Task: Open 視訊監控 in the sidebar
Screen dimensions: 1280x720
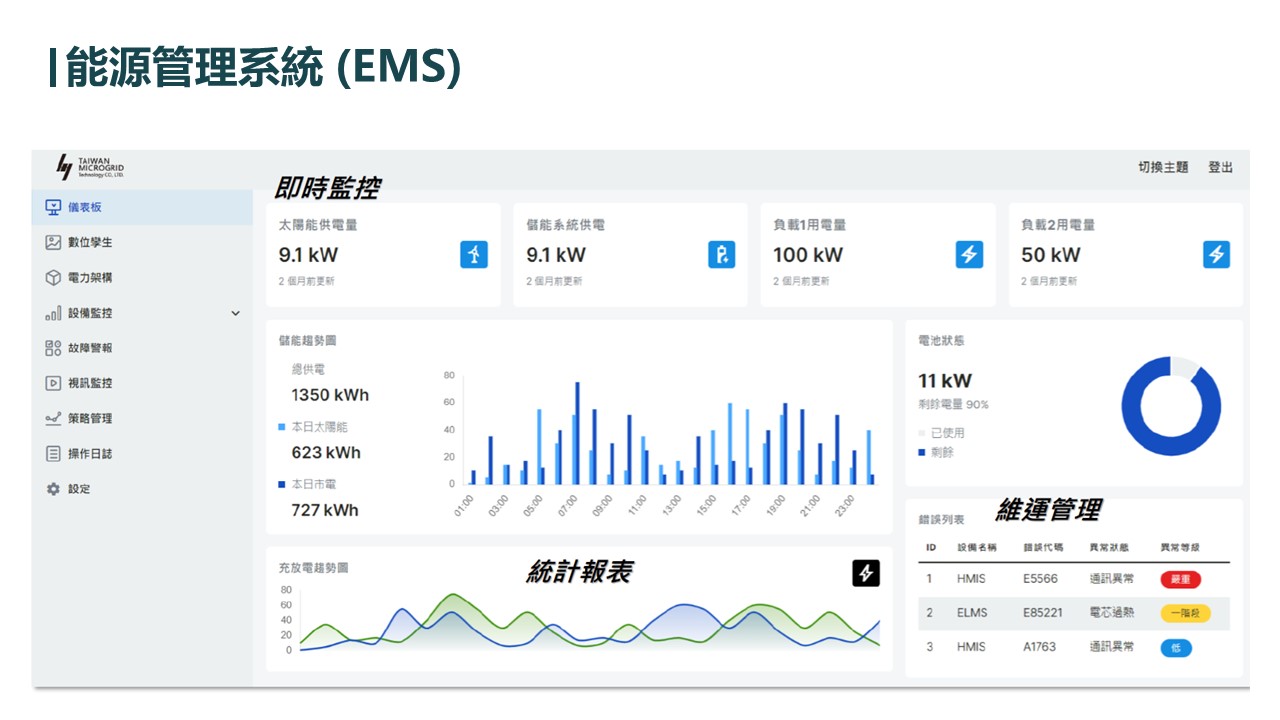Action: coord(90,383)
